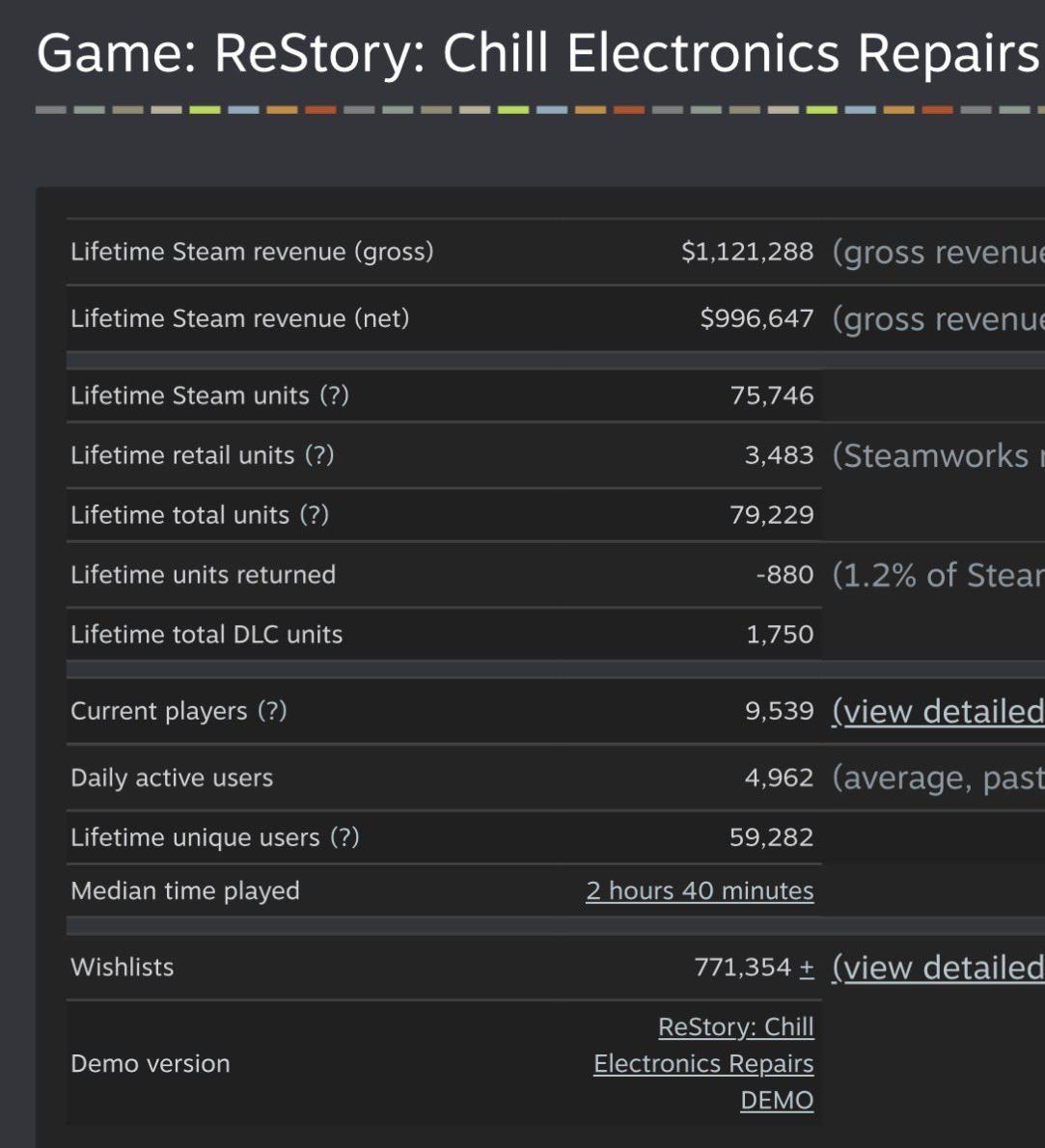Viewport: 1045px width, 1148px height.
Task: Select the Steam units value '75,746'
Action: click(772, 396)
